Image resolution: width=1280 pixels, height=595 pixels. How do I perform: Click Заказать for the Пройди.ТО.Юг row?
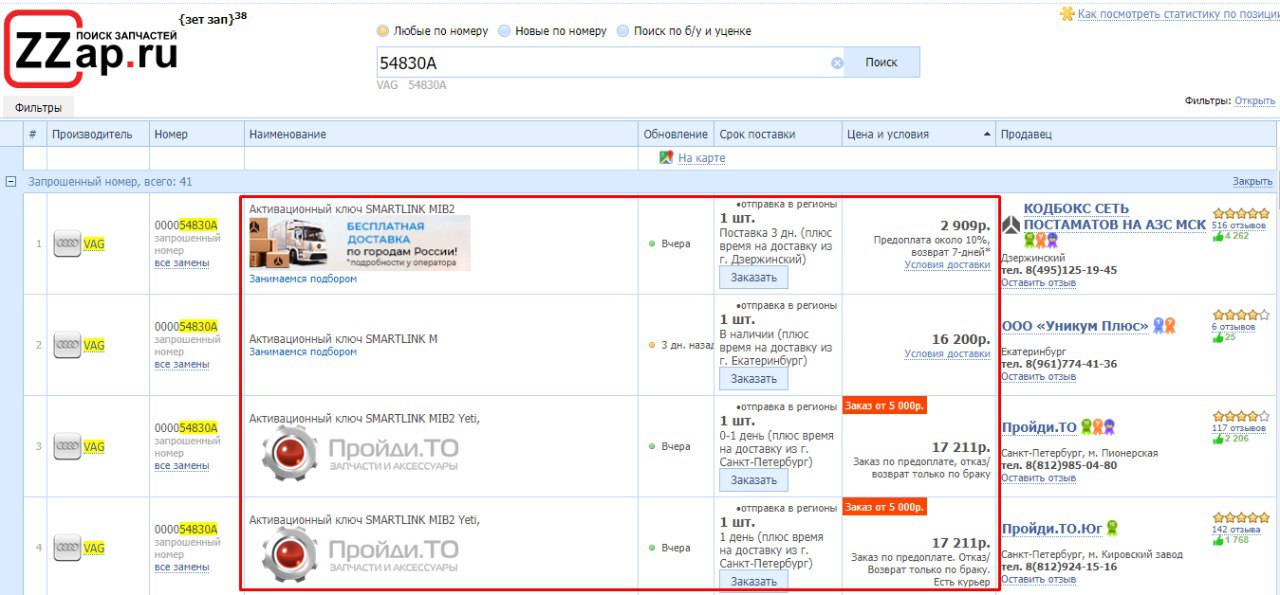coord(754,581)
